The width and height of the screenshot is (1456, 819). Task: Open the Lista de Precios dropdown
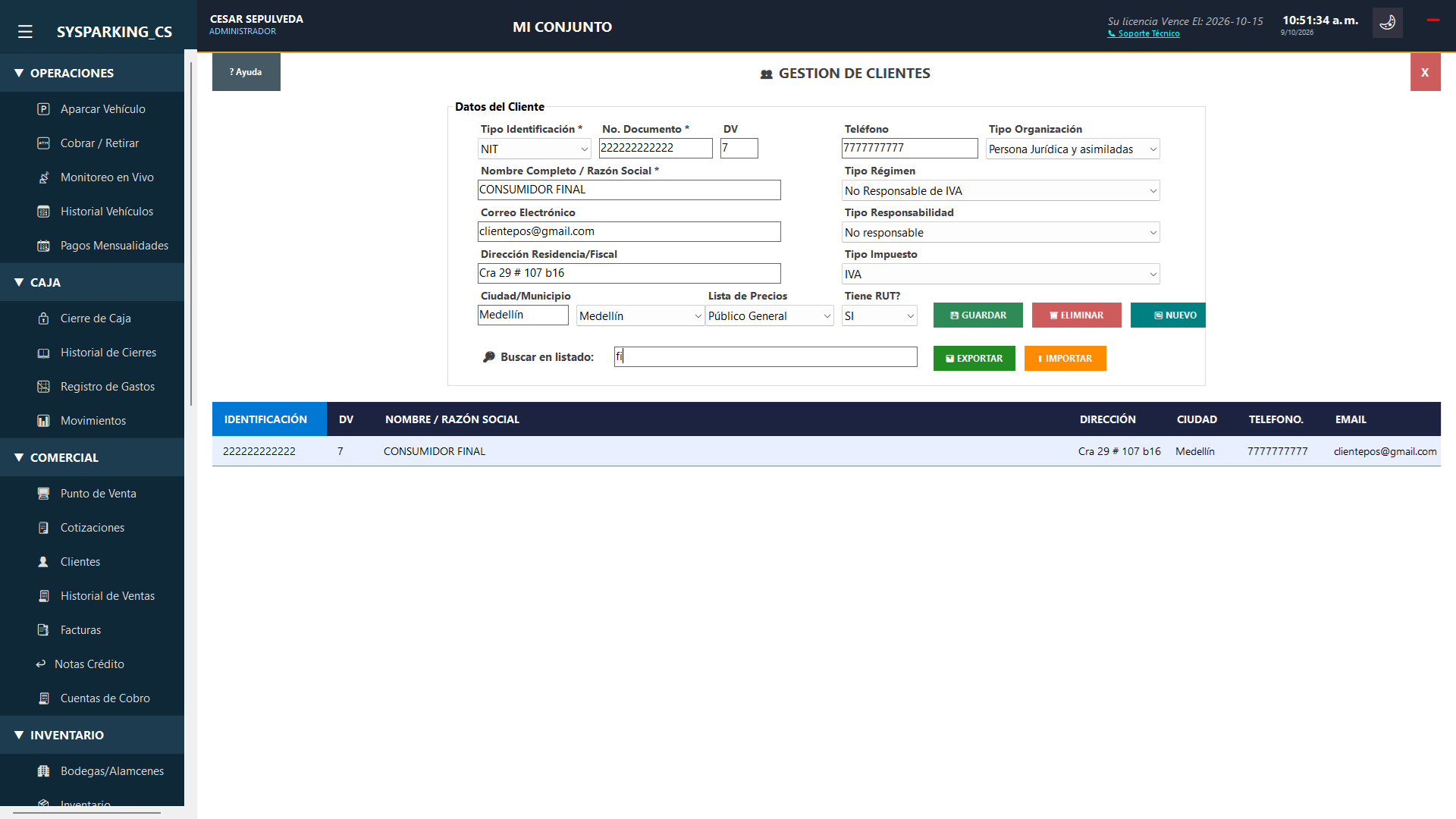pos(769,316)
